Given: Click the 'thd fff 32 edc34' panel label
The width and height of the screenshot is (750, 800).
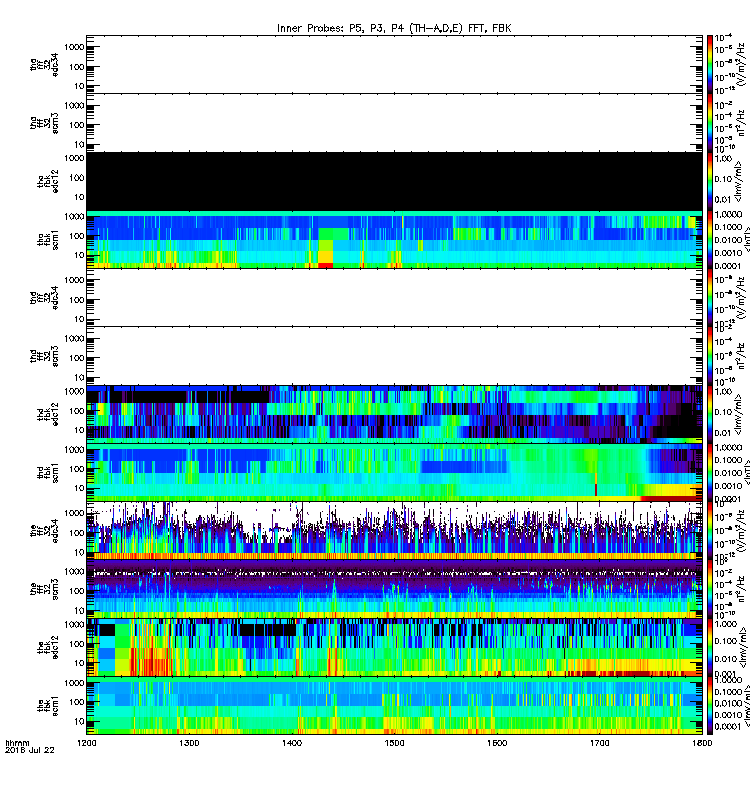Looking at the screenshot, I should (x=44, y=297).
